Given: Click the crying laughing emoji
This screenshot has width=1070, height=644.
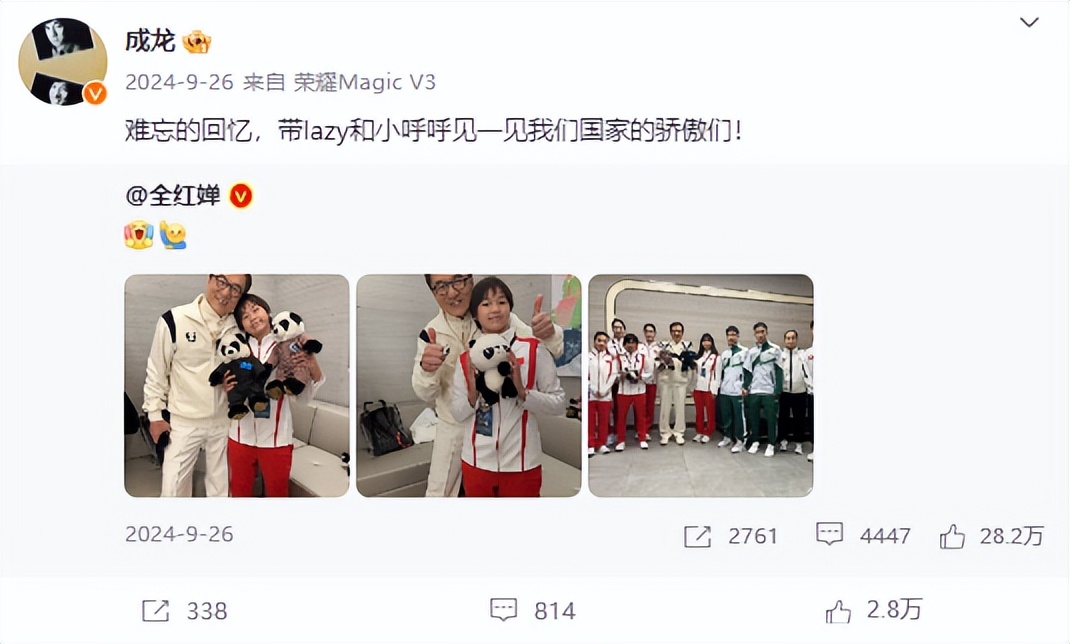Looking at the screenshot, I should (x=139, y=235).
